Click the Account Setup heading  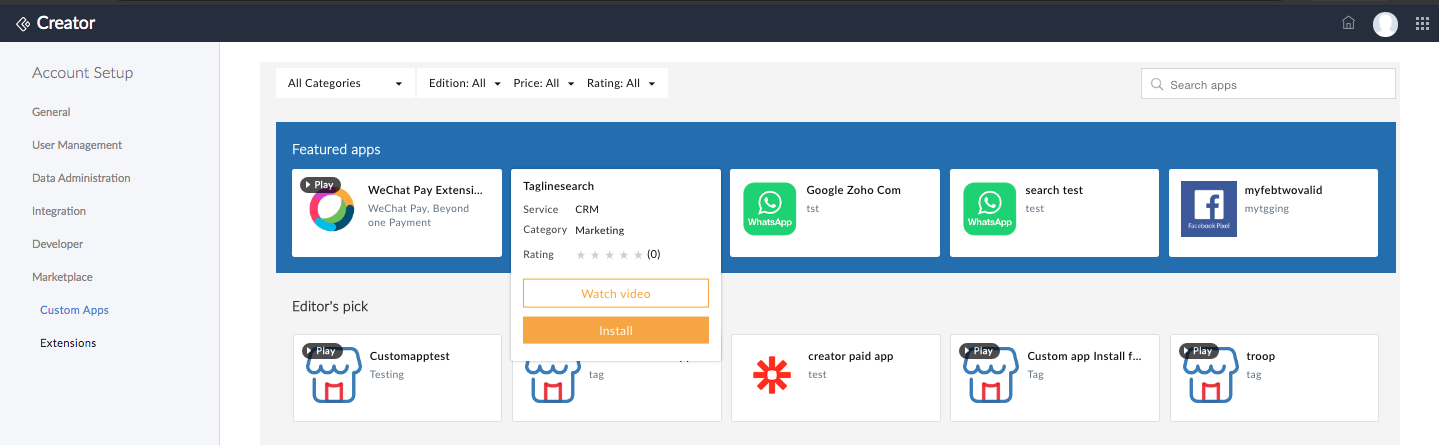coord(82,73)
